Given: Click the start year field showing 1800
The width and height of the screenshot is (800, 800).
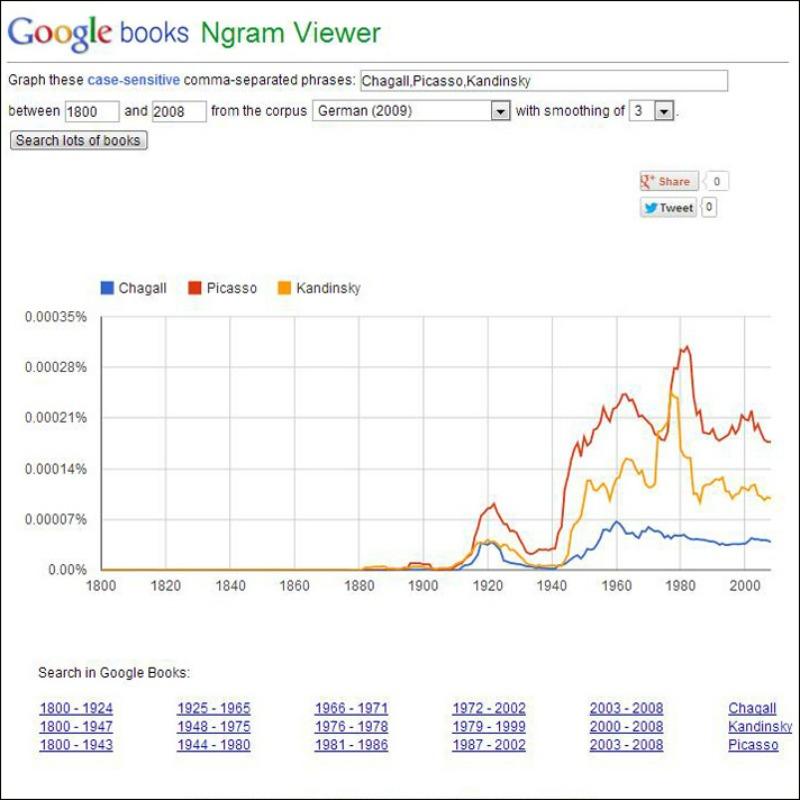Looking at the screenshot, I should [92, 111].
